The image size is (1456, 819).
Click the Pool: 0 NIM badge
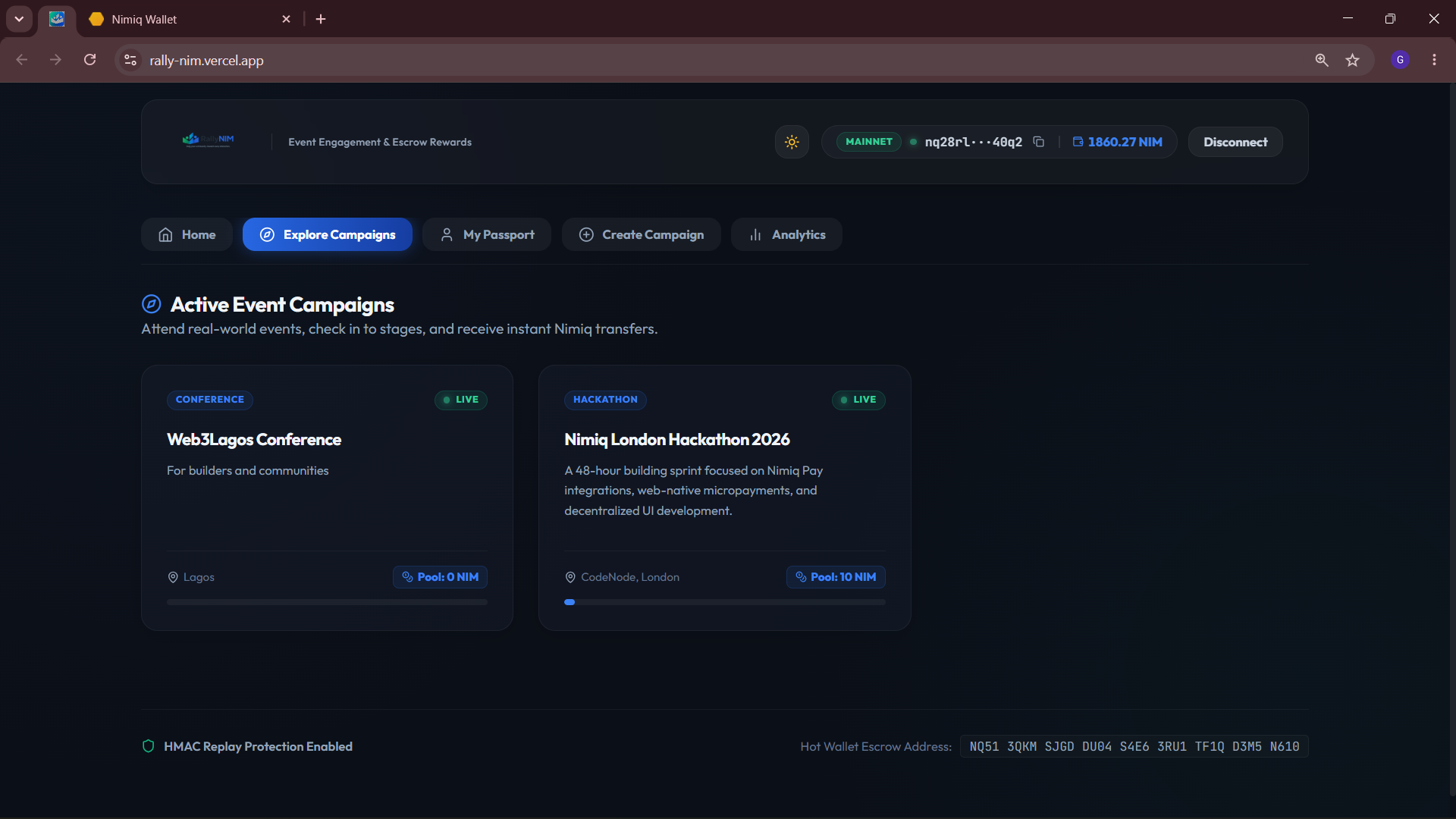point(440,577)
